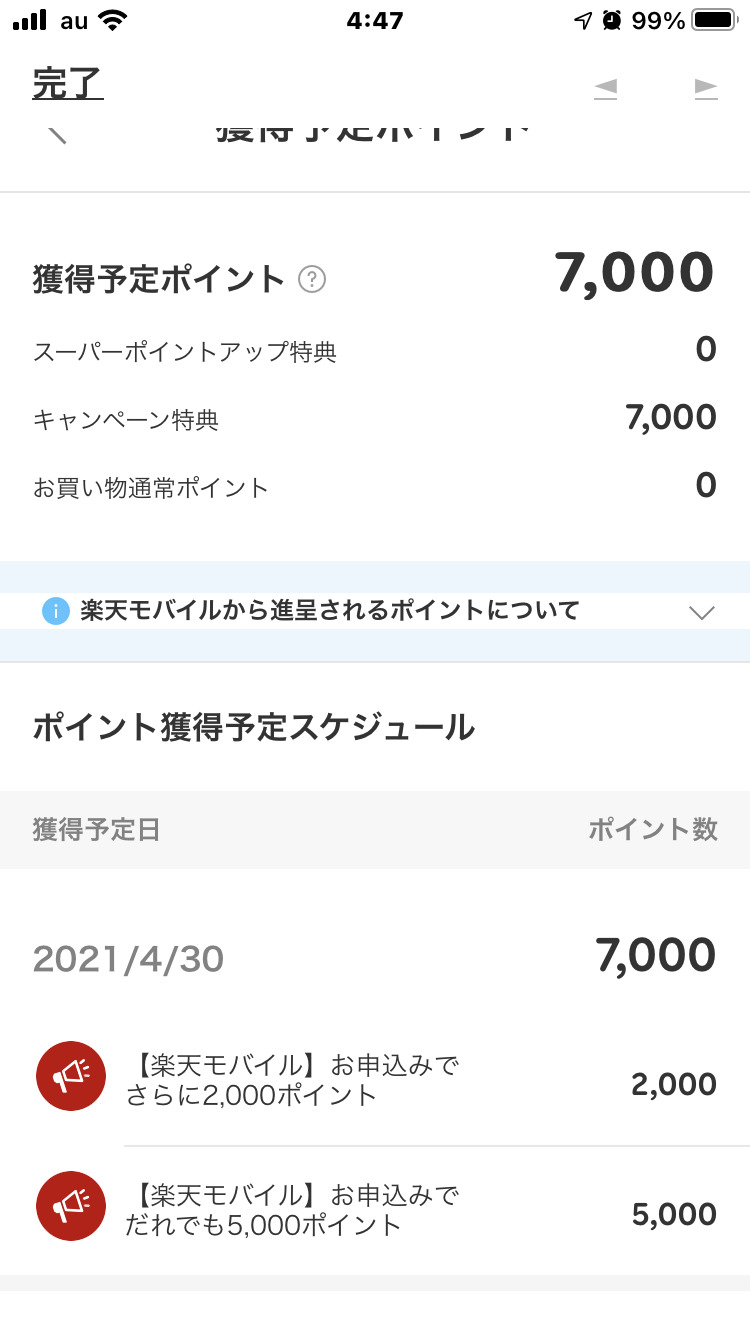Image resolution: width=750 pixels, height=1334 pixels.
Task: Open さらに2,000ポイント campaign entry
Action: click(292, 1080)
